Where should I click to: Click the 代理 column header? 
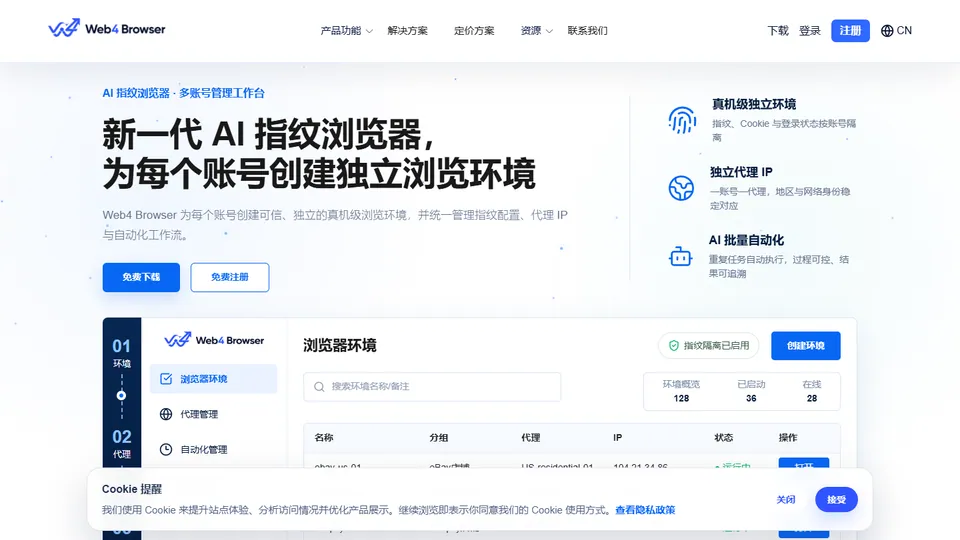pyautogui.click(x=531, y=438)
